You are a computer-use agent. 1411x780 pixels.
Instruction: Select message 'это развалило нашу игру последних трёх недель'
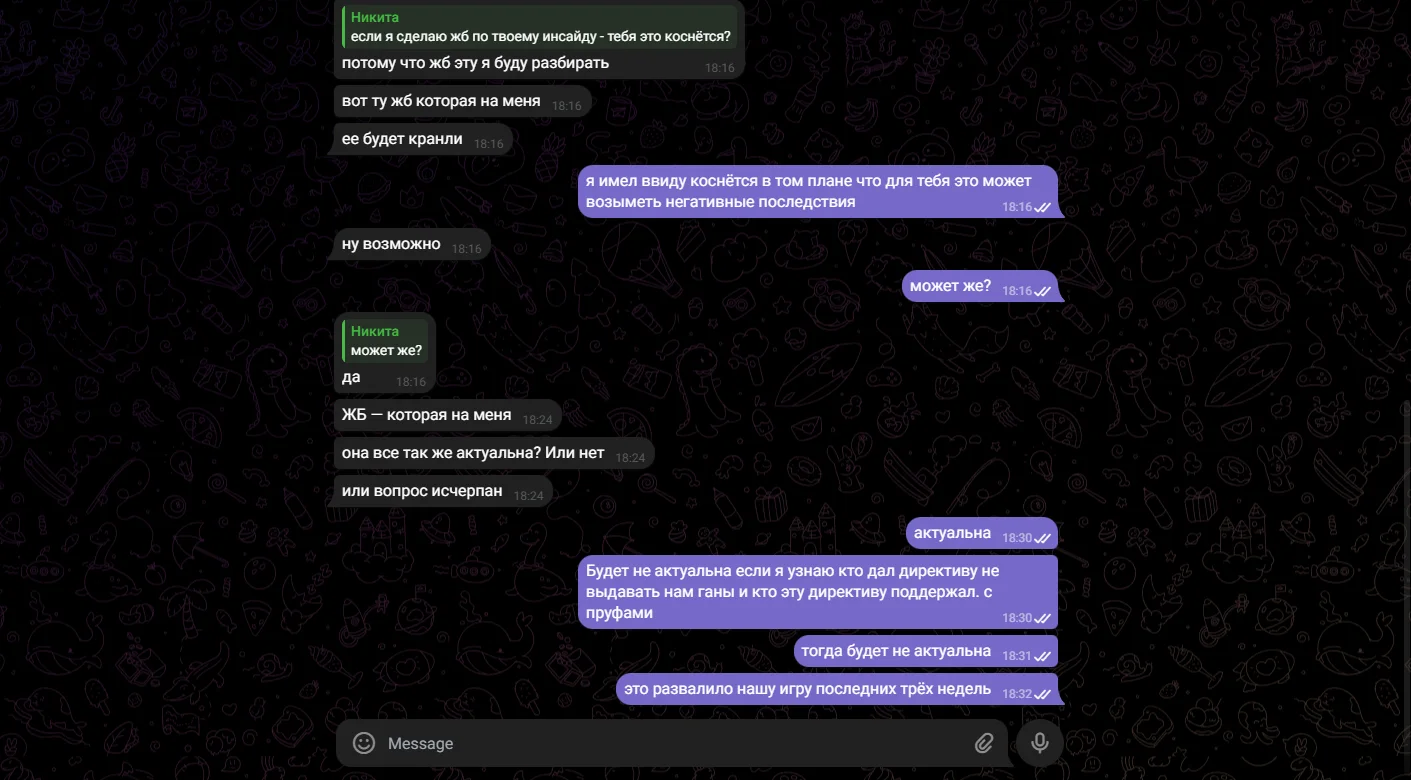tap(837, 689)
